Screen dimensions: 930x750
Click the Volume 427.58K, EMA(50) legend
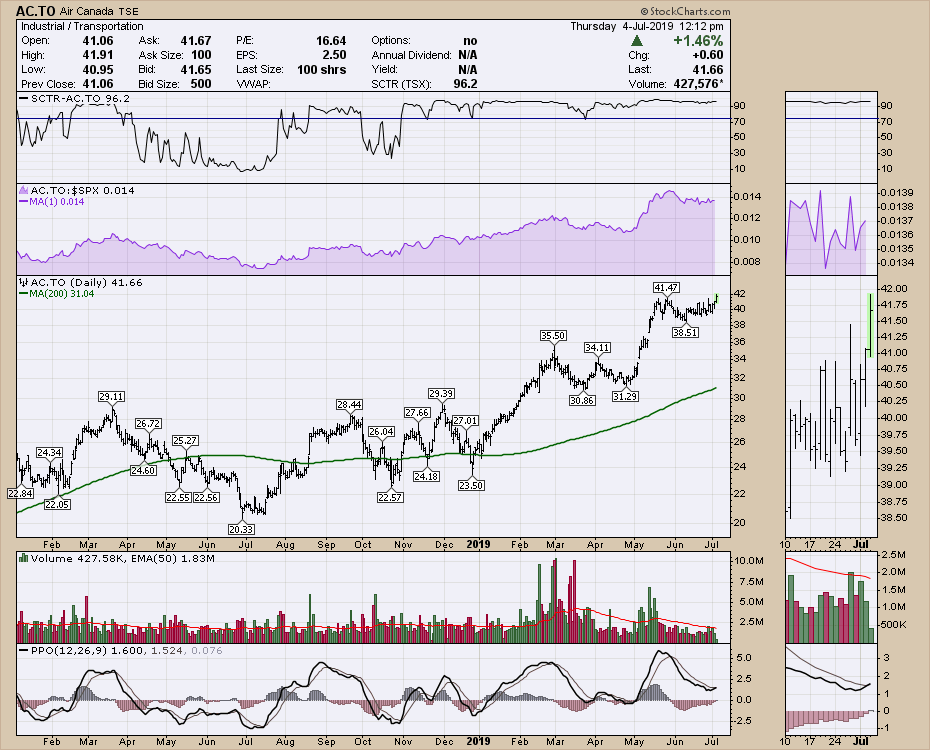117,558
